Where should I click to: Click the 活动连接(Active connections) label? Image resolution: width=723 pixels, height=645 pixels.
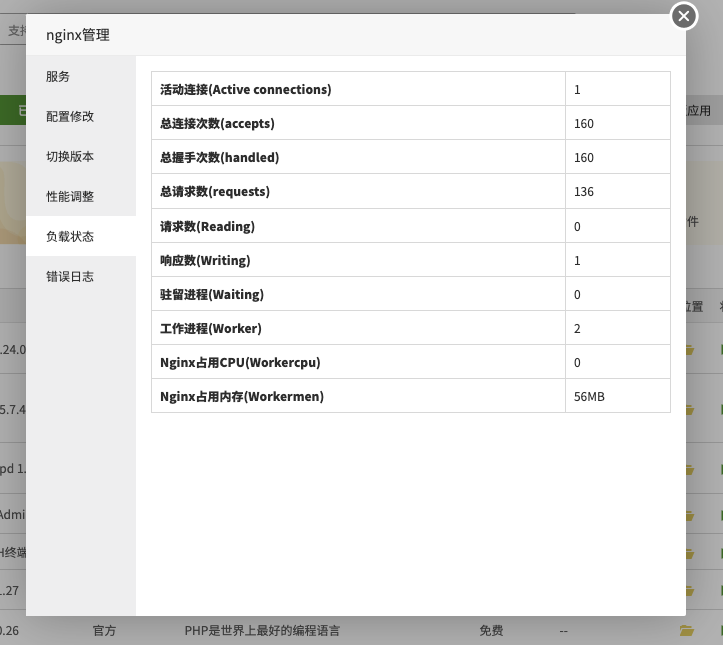[x=246, y=89]
